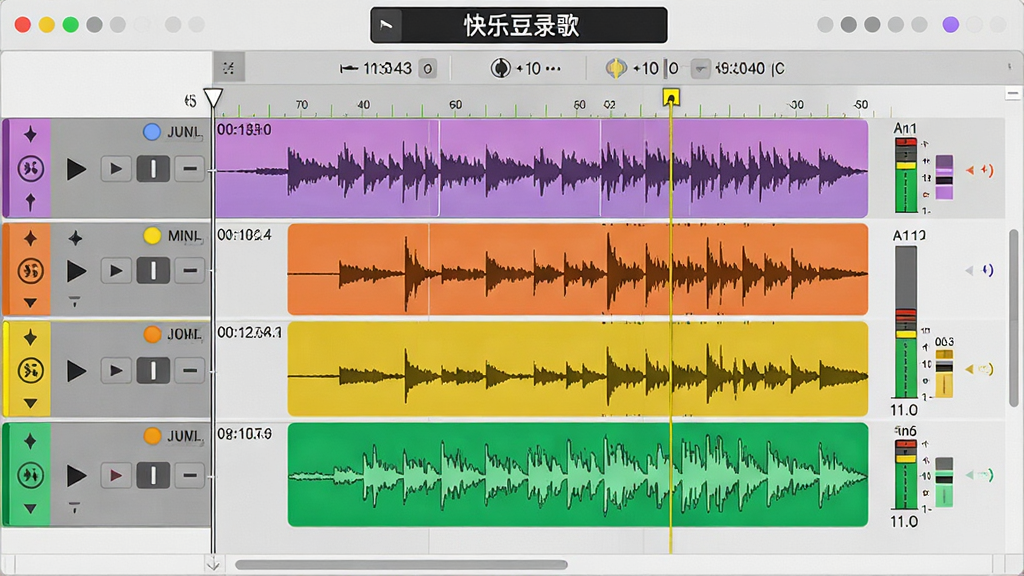Viewport: 1024px width, 576px height.
Task: Expand the green track using its down triangle
Action: [30, 508]
